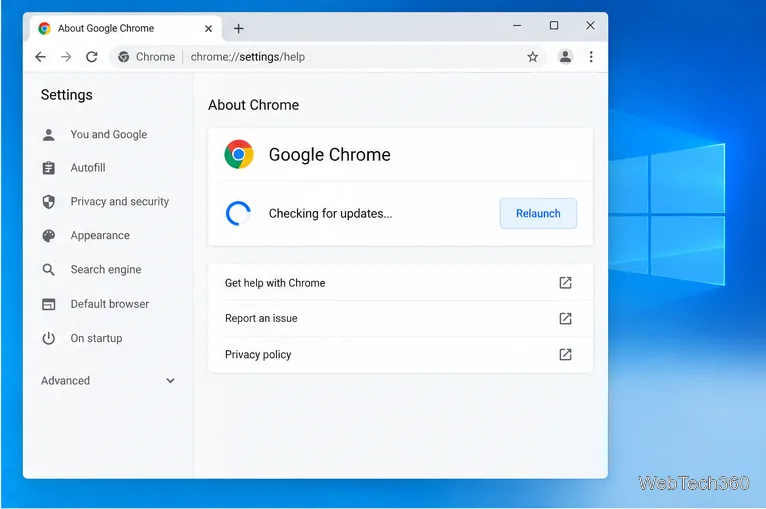This screenshot has width=766, height=509.
Task: Reload the page with the refresh icon
Action: coord(92,57)
